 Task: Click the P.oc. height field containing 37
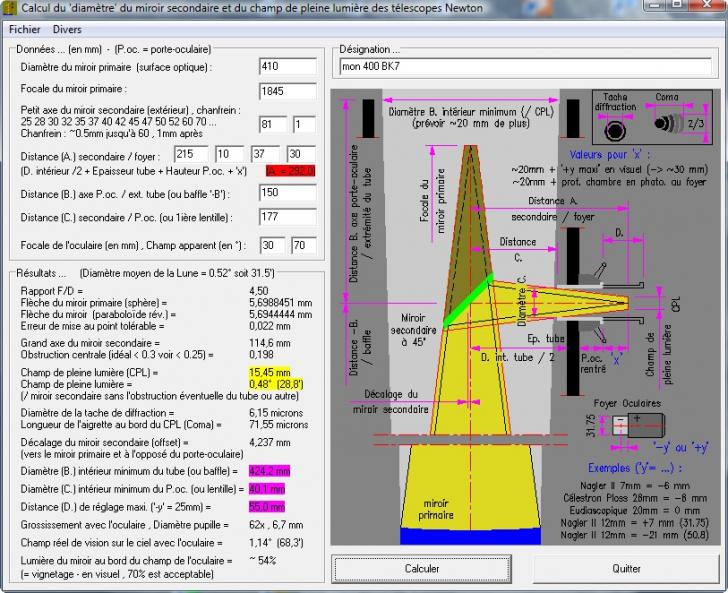point(266,154)
